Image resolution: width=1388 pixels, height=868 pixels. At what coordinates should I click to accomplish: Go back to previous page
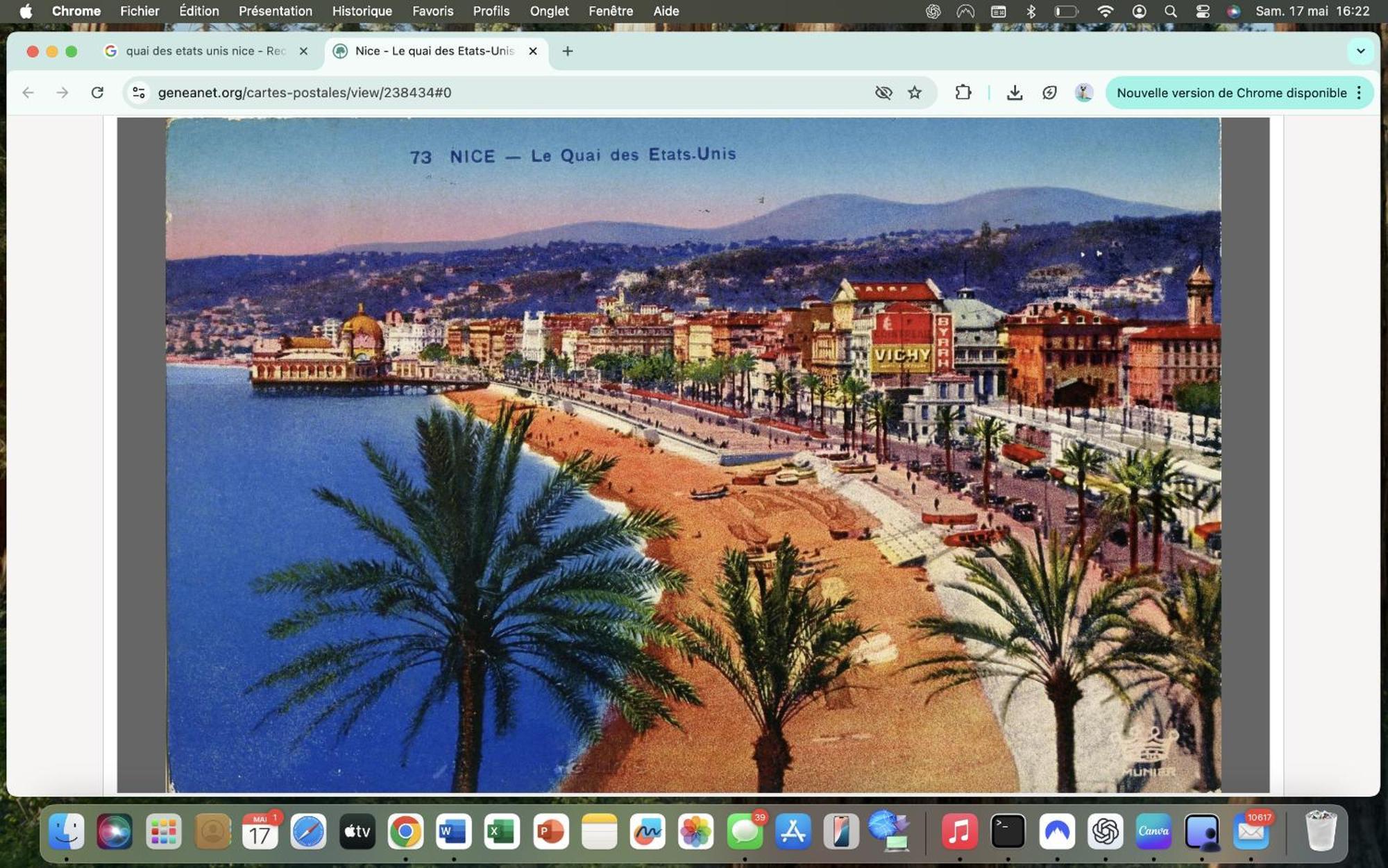pyautogui.click(x=28, y=92)
